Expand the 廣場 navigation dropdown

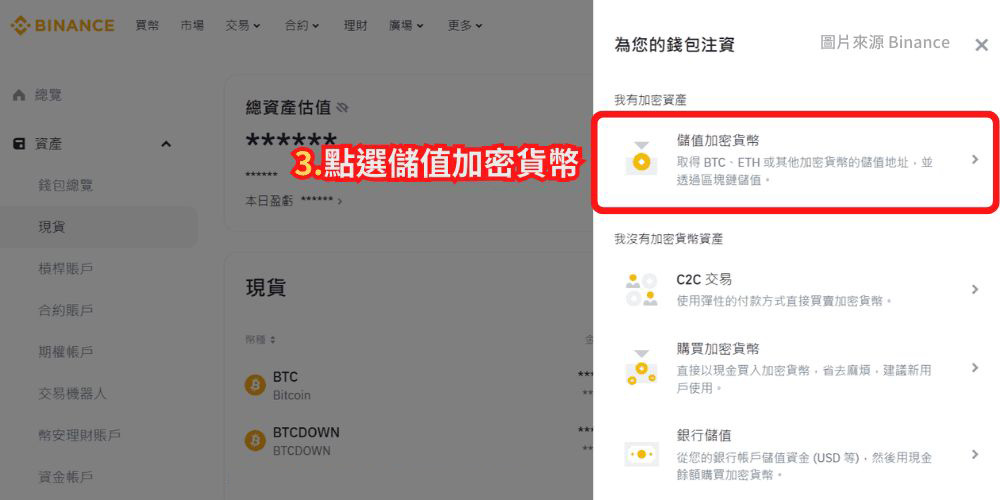(406, 26)
